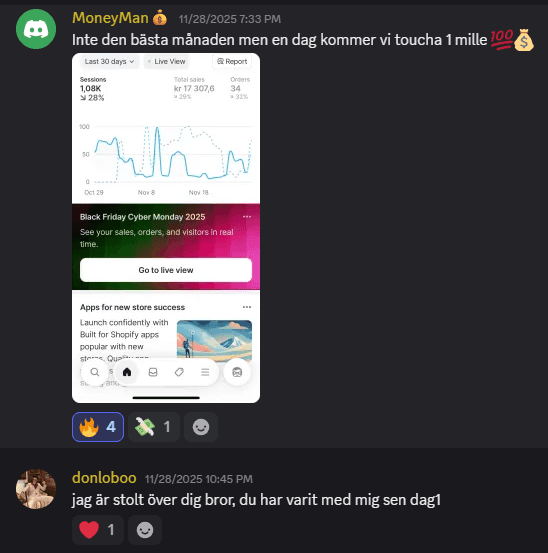Image resolution: width=548 pixels, height=553 pixels.
Task: Click the MoneyMan username
Action: pyautogui.click(x=110, y=18)
